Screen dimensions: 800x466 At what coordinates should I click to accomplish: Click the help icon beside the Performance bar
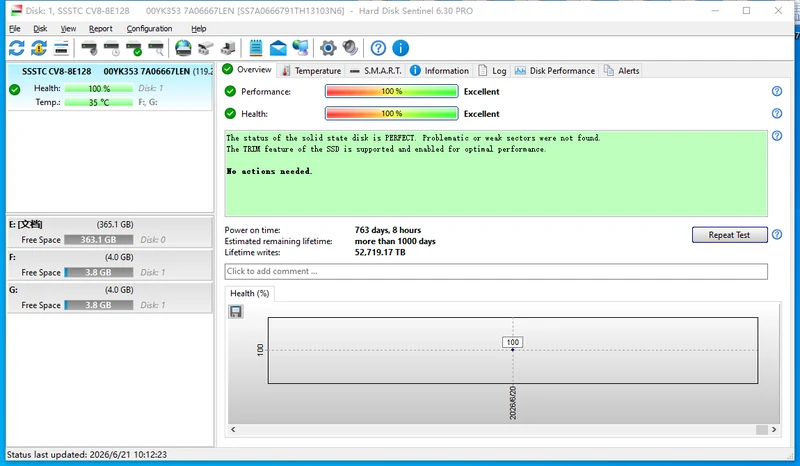tap(777, 91)
